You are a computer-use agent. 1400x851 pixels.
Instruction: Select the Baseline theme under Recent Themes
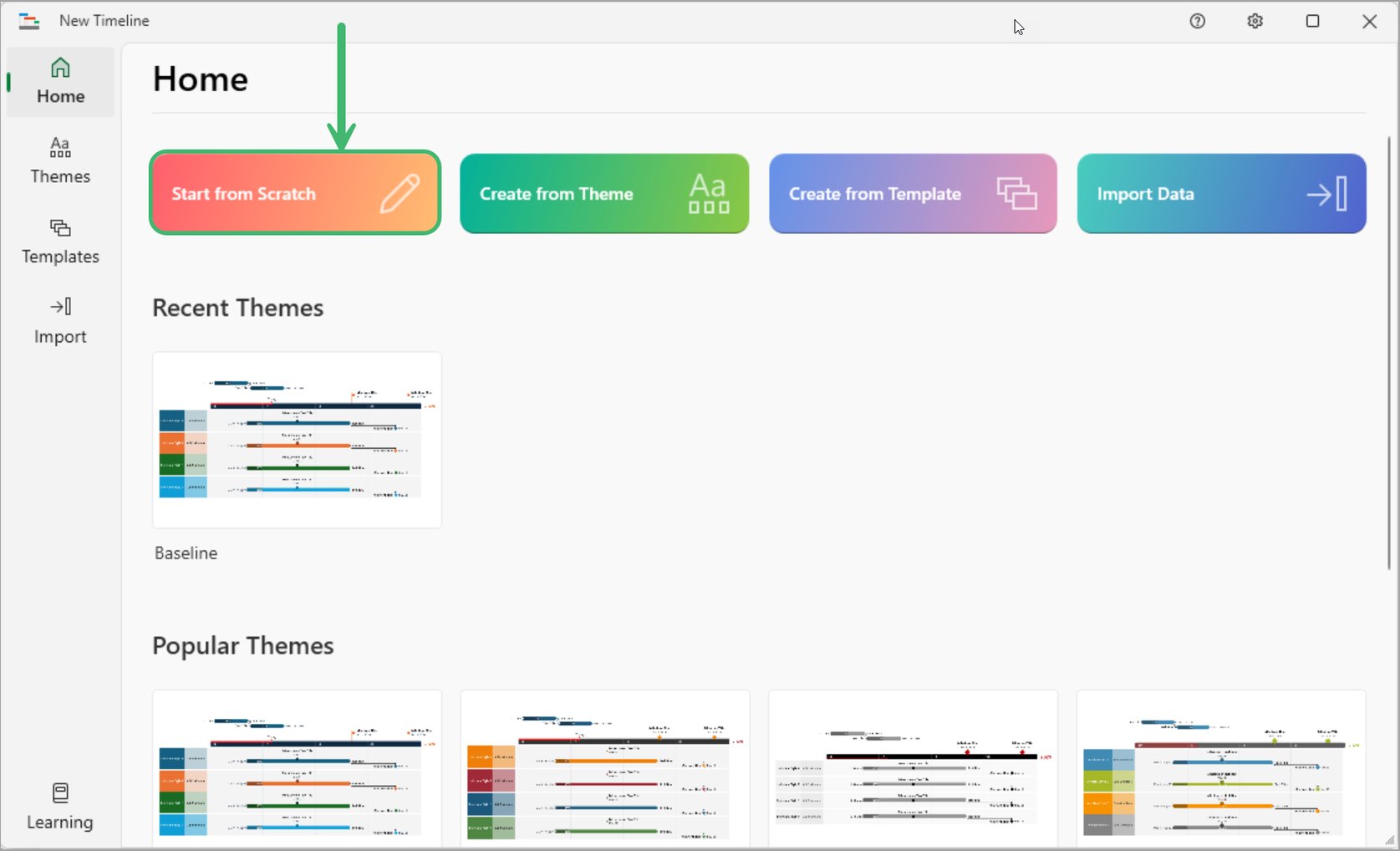pos(296,441)
